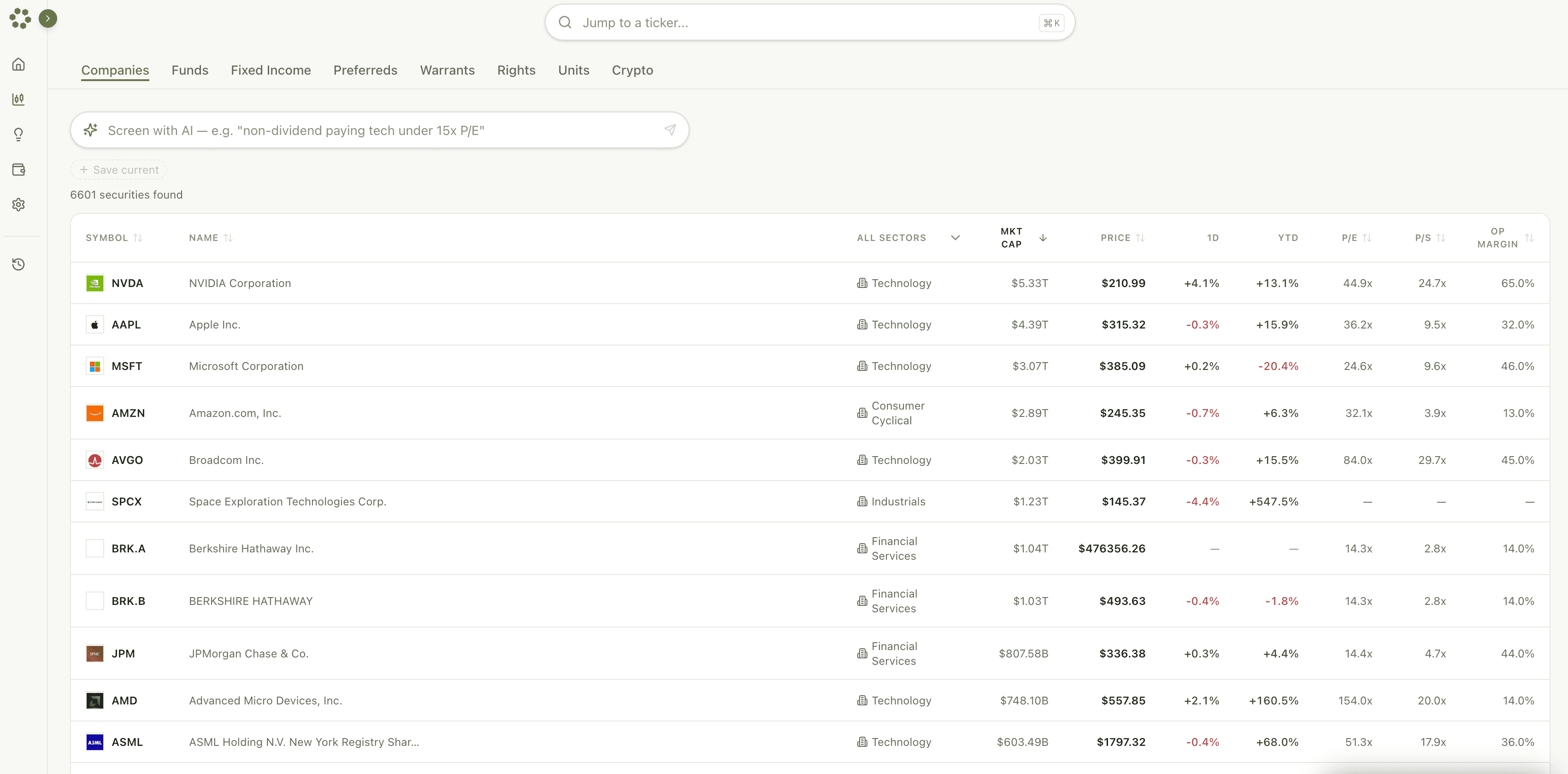Image resolution: width=1568 pixels, height=774 pixels.
Task: Open the history clock icon
Action: point(19,264)
